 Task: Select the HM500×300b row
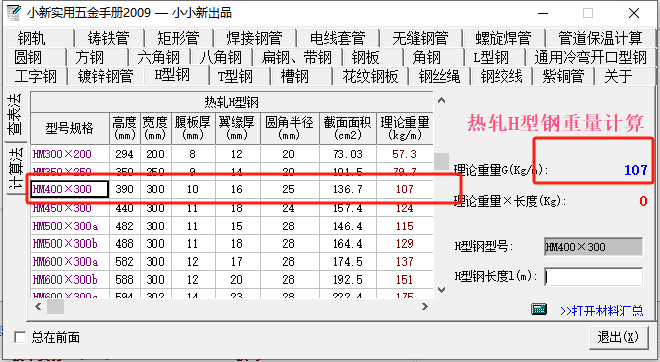(x=232, y=244)
